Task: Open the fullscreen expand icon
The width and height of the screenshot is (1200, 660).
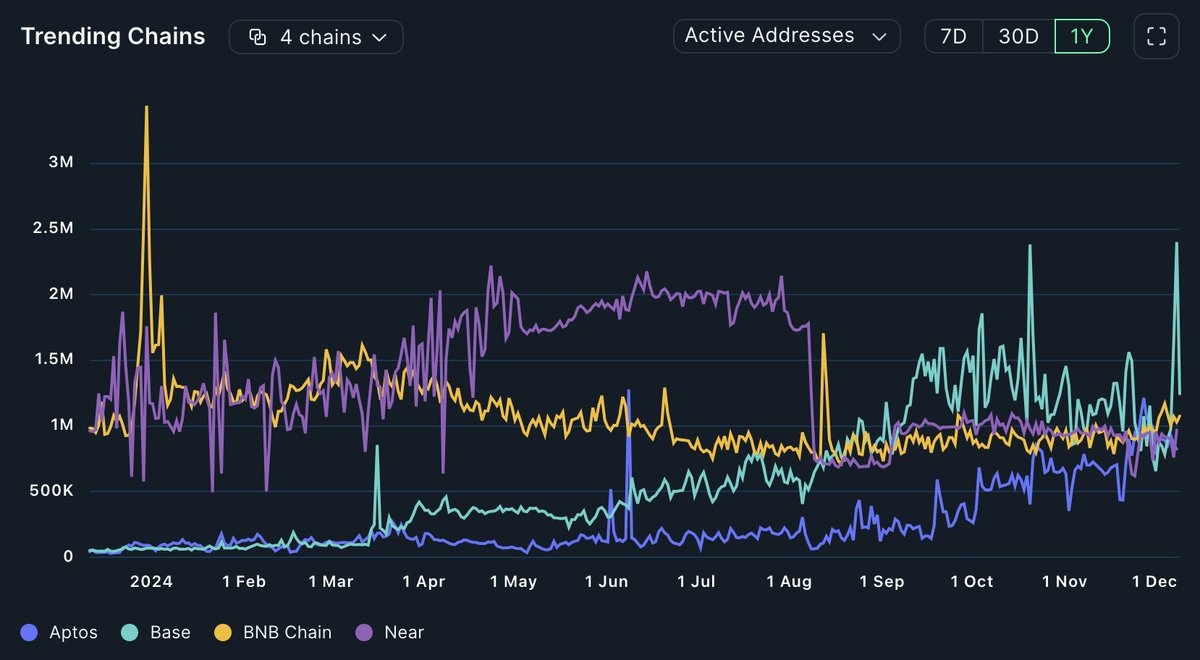Action: click(x=1156, y=36)
